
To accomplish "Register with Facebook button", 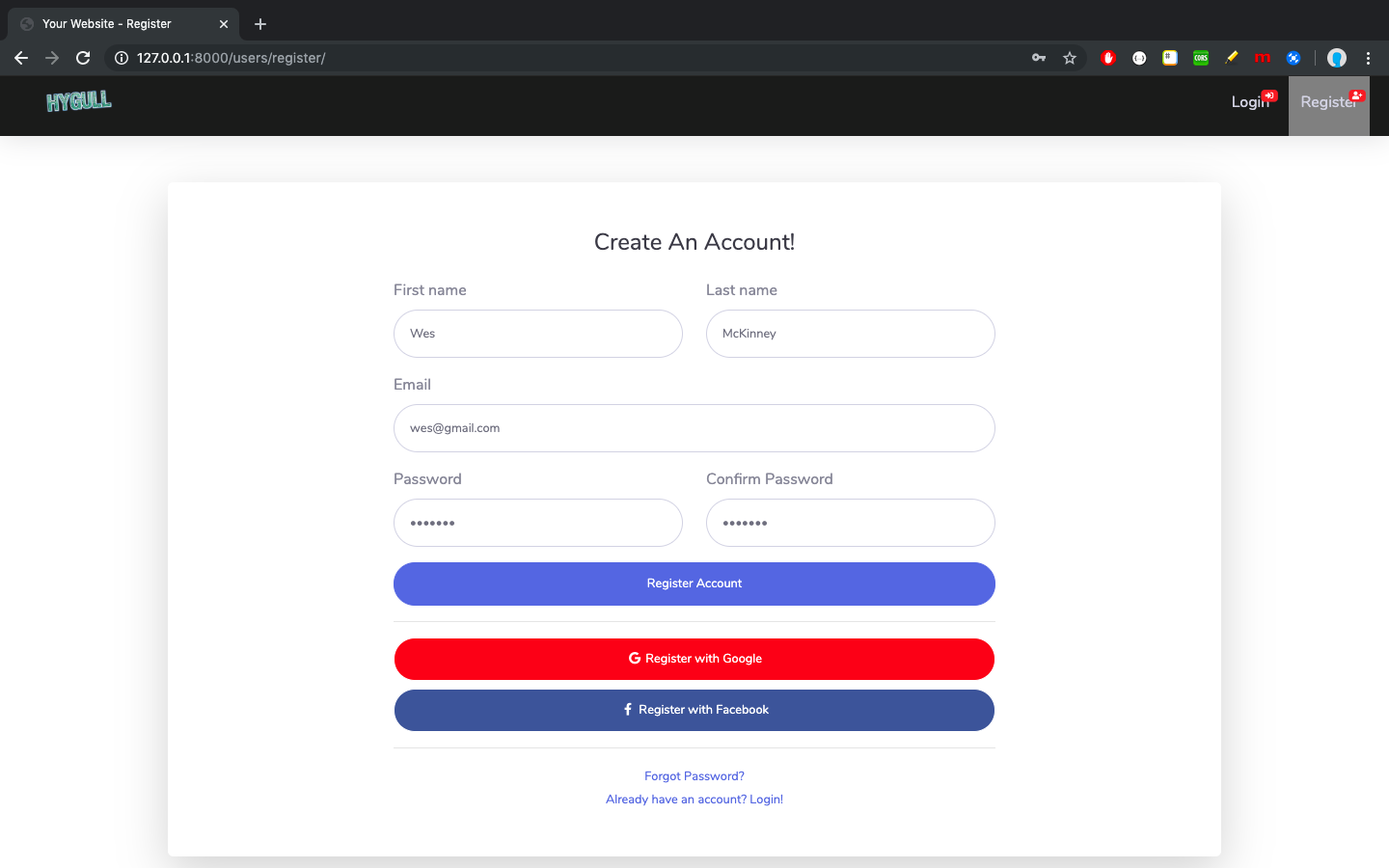I will 694,710.
